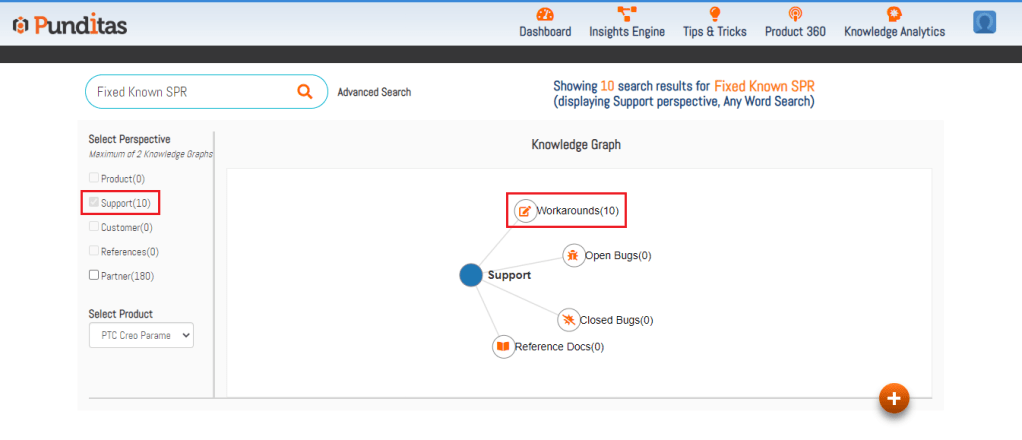Open the Advanced Search link
Screen dimensions: 1022x440
pos(374,92)
